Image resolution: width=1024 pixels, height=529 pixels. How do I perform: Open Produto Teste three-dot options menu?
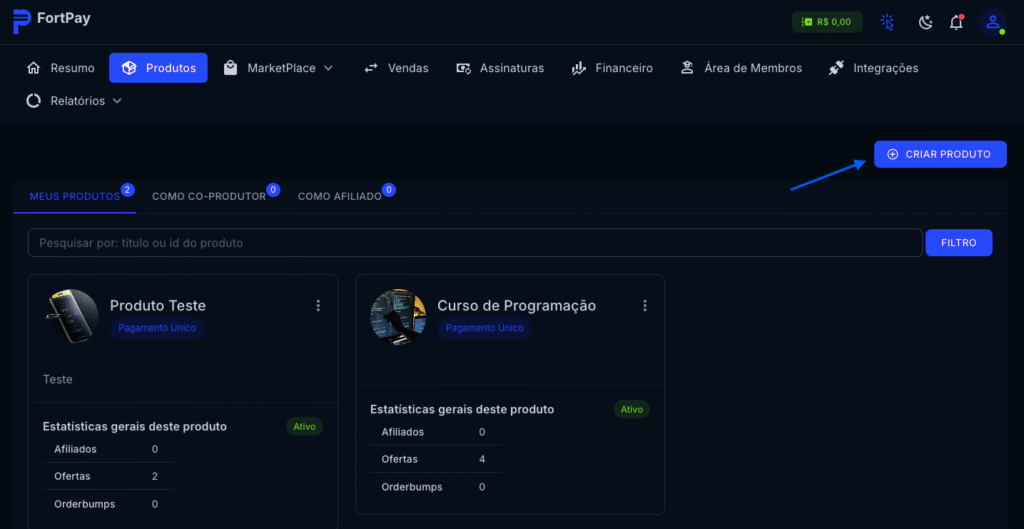pyautogui.click(x=318, y=306)
